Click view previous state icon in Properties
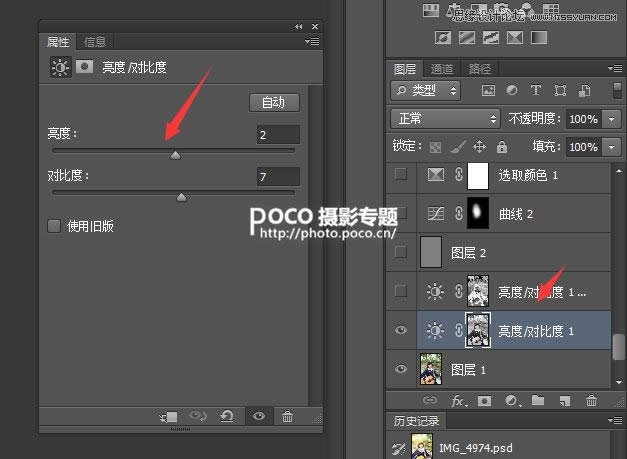The width and height of the screenshot is (627, 459). click(198, 417)
